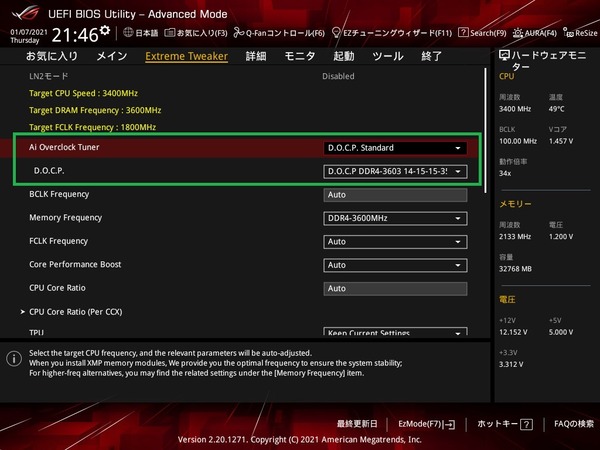Open the 詳細 tab

point(256,56)
